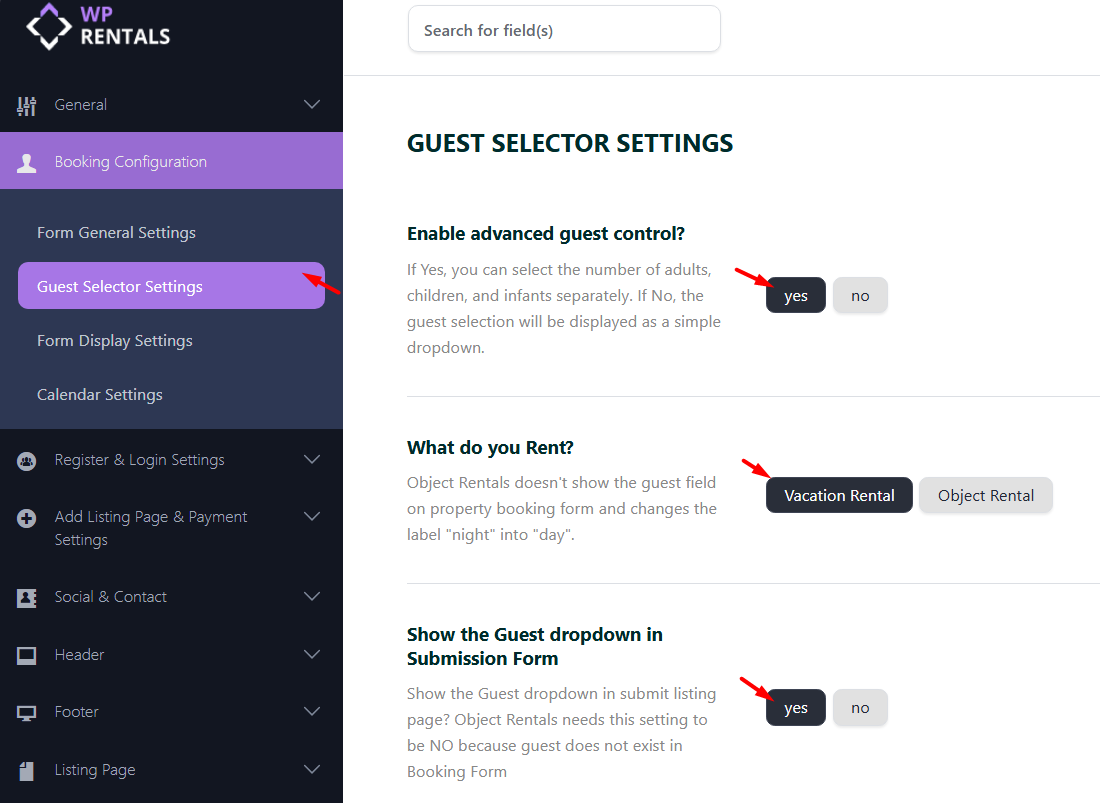This screenshot has height=803, width=1100.
Task: Select Object Rental as rental type
Action: click(986, 496)
